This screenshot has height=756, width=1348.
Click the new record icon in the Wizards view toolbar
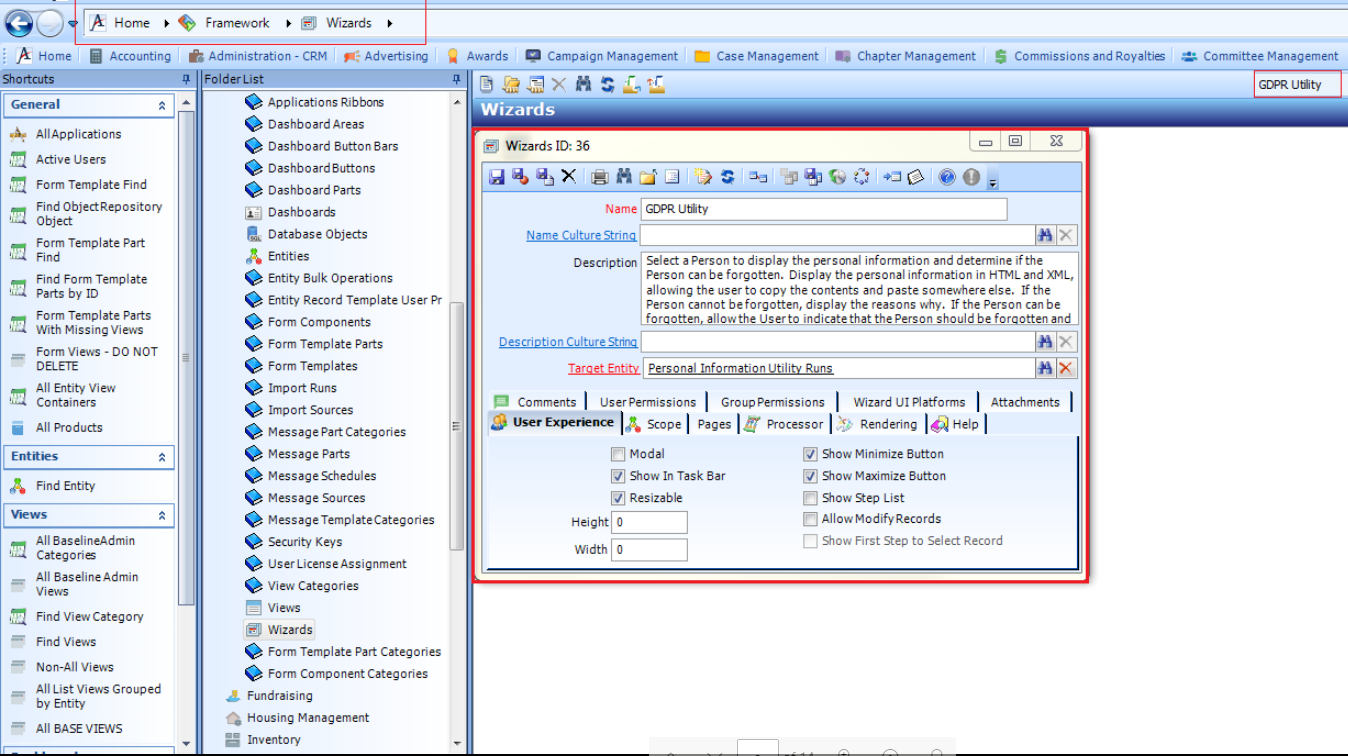(487, 85)
